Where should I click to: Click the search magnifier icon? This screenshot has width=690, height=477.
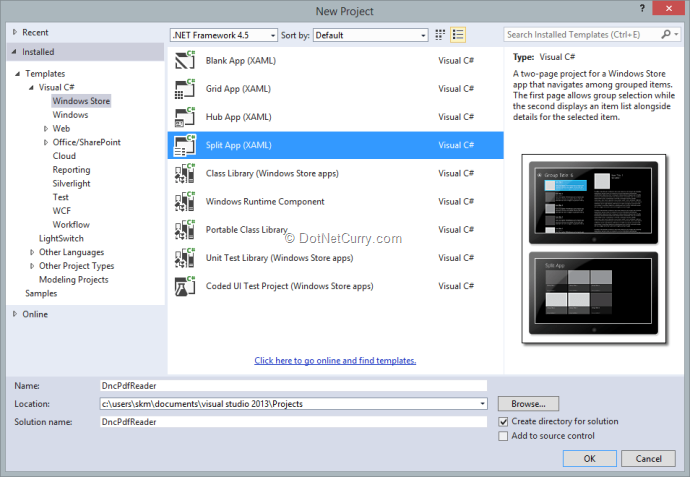666,34
